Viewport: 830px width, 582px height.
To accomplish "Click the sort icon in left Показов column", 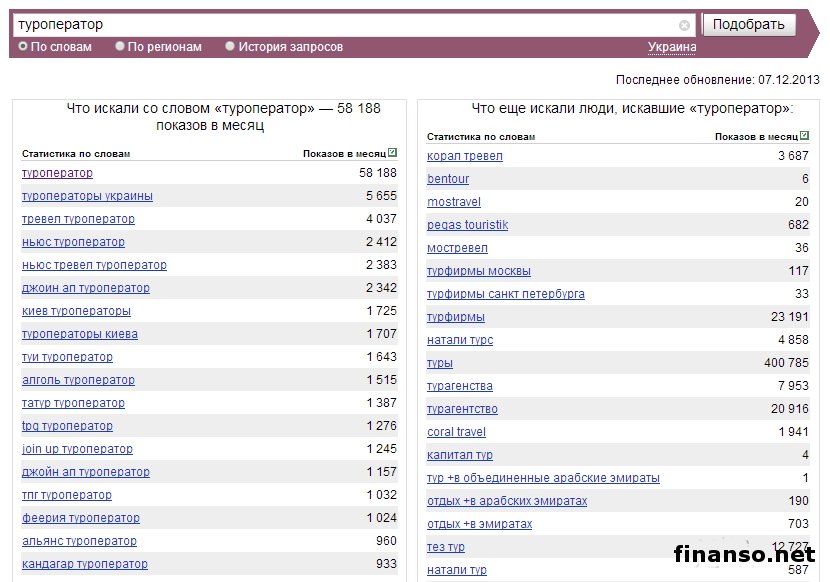I will tap(393, 153).
